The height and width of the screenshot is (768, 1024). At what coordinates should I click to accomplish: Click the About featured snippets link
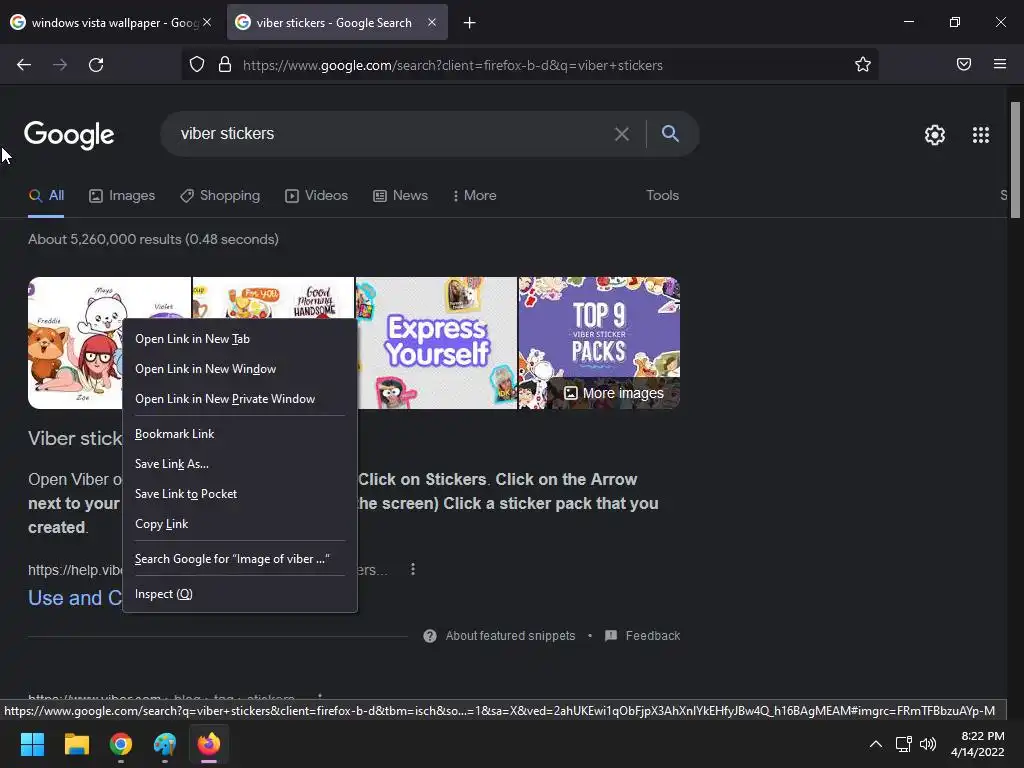pyautogui.click(x=510, y=635)
